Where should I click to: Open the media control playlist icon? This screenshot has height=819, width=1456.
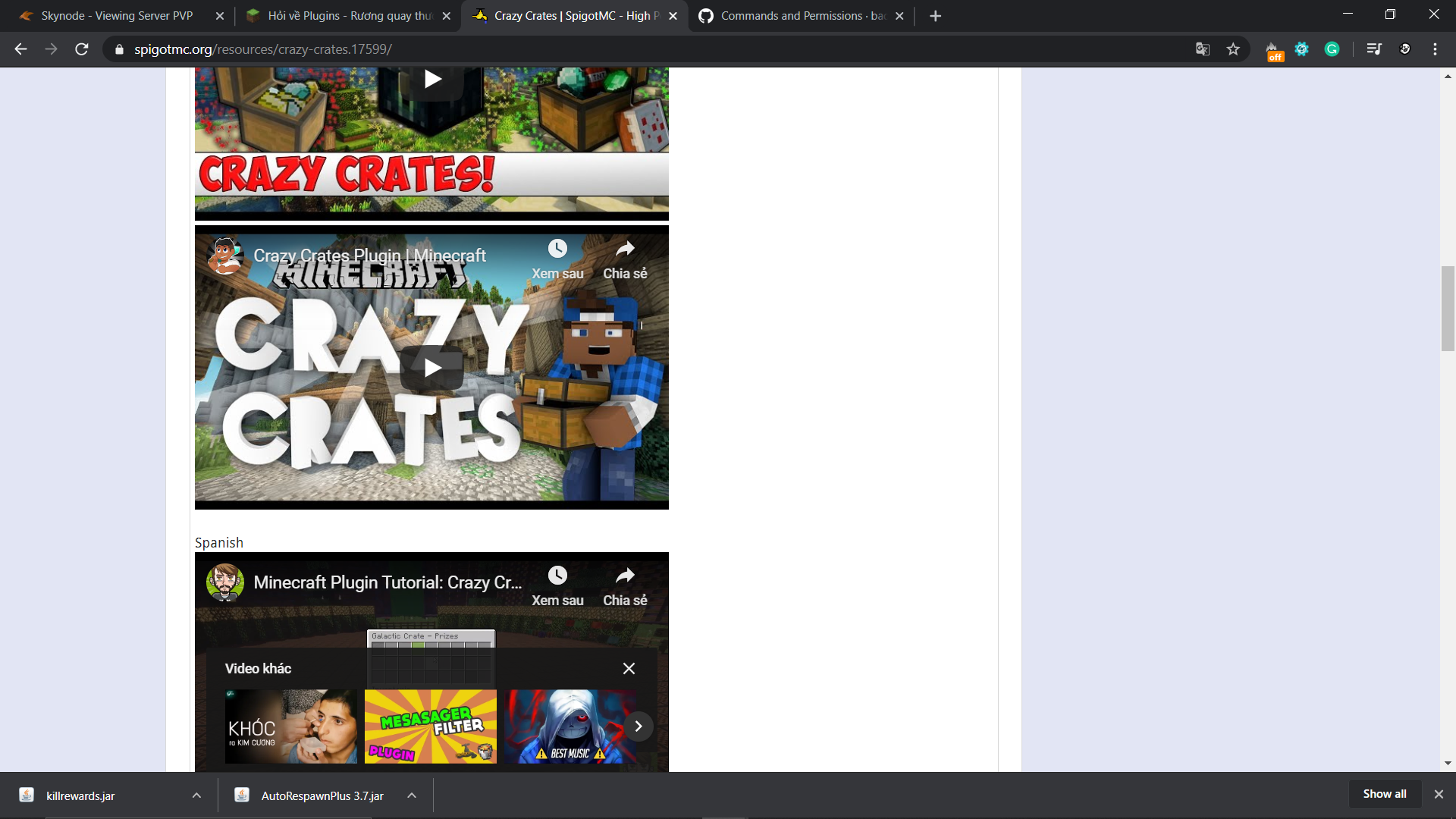click(x=1373, y=49)
